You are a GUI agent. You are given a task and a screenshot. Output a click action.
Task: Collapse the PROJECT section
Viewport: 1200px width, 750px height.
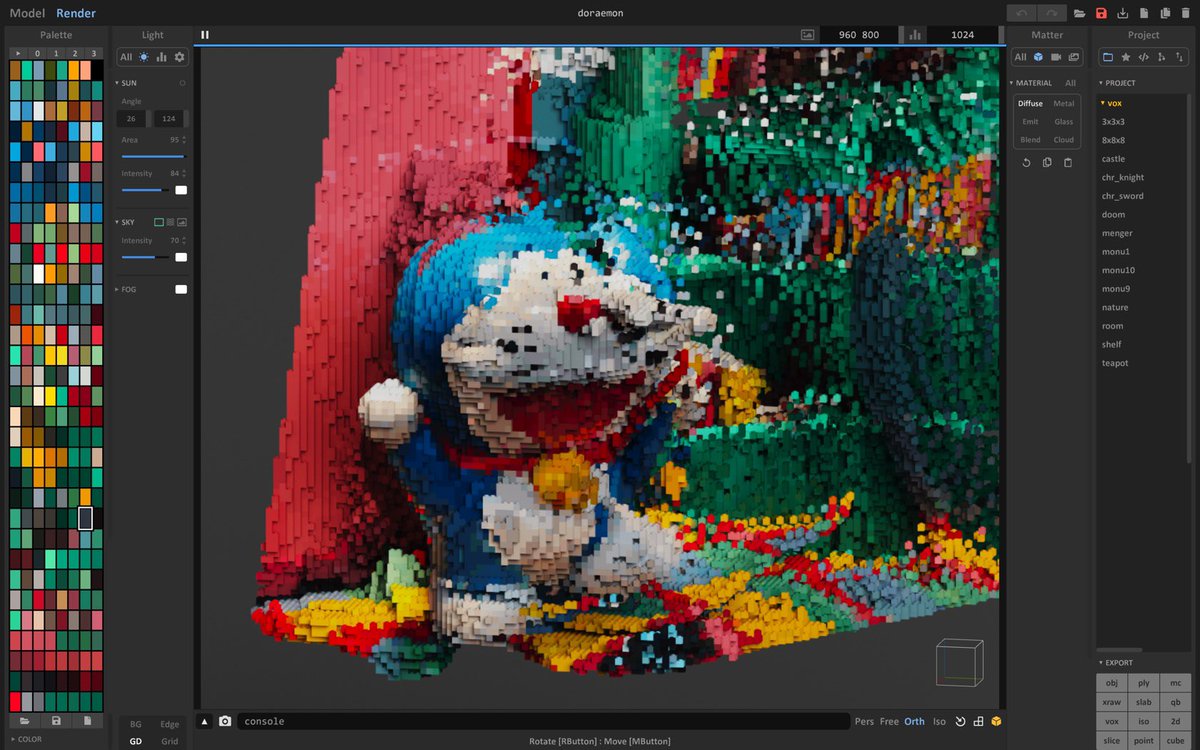tap(1117, 83)
